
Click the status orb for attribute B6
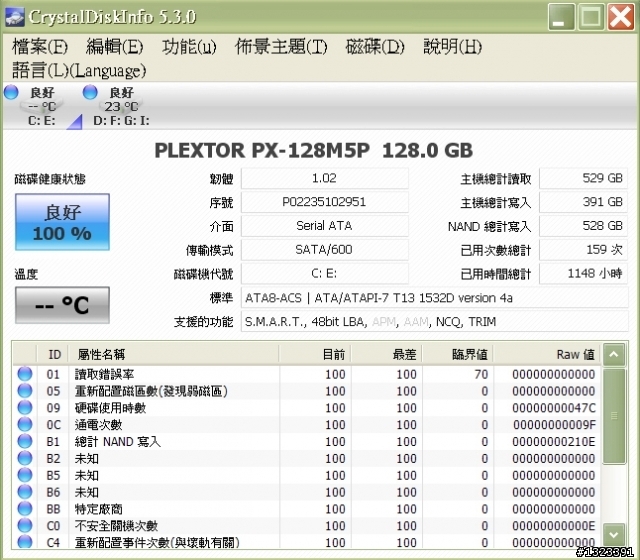click(x=25, y=492)
